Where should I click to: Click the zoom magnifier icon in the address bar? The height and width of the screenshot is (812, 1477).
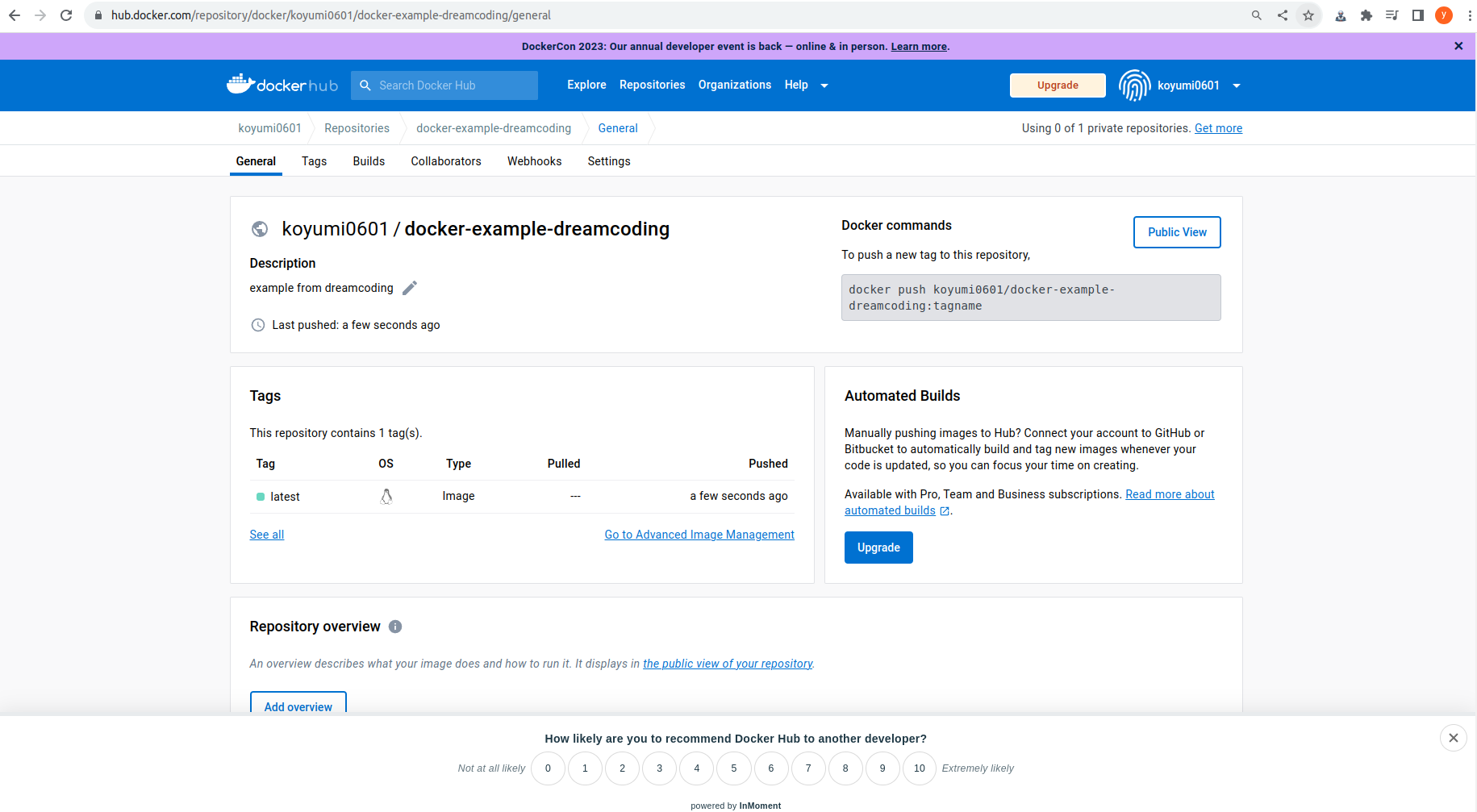[1257, 15]
